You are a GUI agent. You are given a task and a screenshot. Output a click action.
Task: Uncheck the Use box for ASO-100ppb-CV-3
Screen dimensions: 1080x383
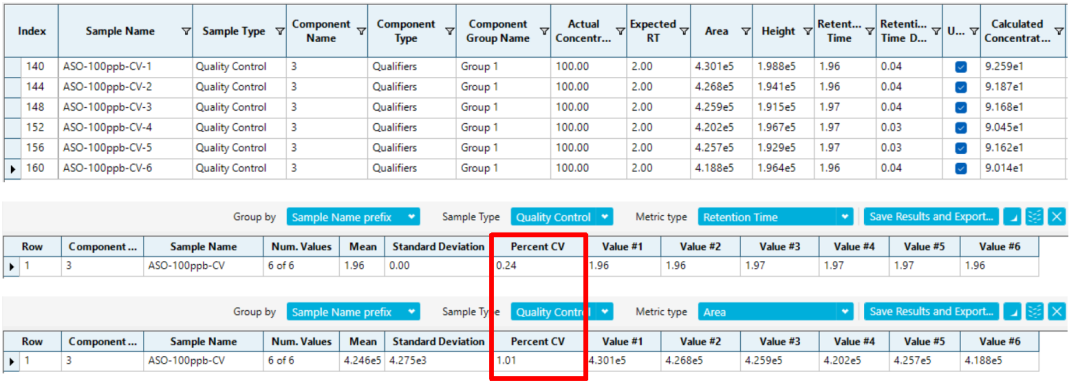[961, 107]
